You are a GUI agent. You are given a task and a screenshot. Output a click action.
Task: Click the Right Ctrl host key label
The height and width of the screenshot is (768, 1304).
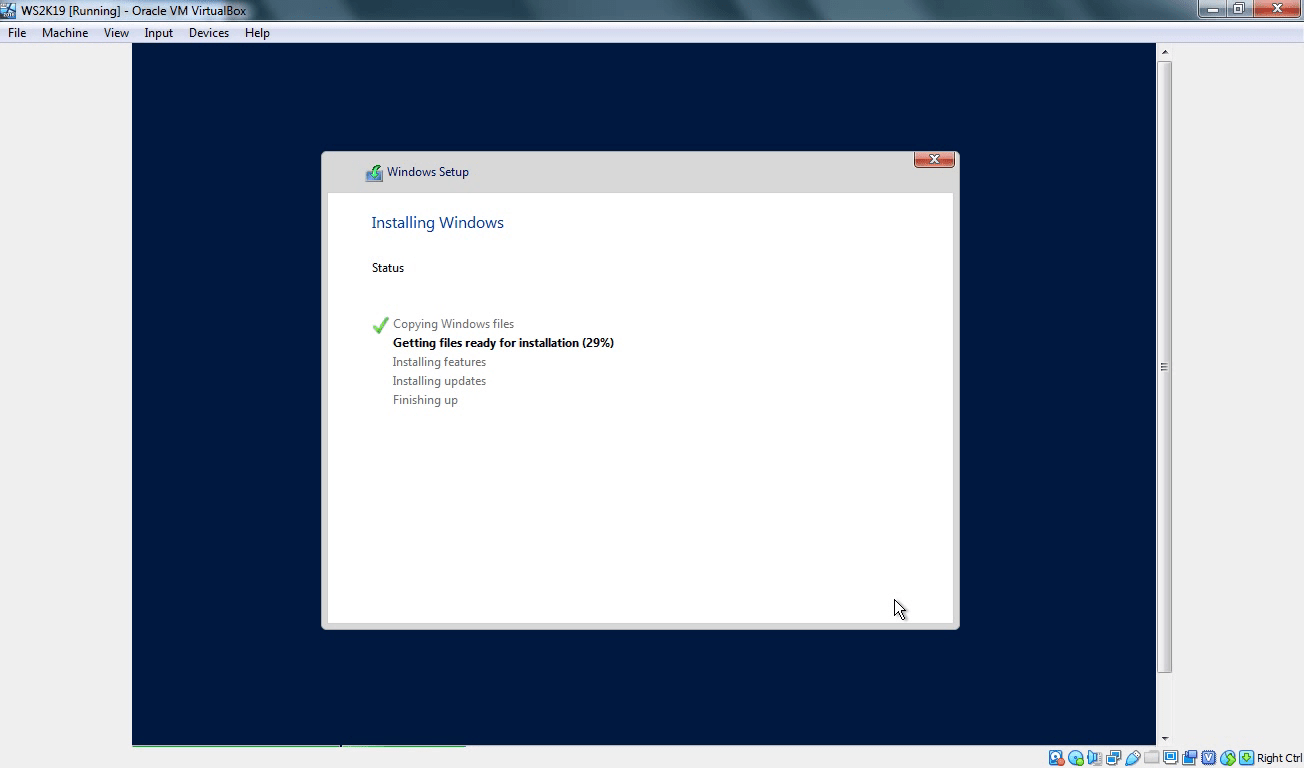coord(1280,758)
